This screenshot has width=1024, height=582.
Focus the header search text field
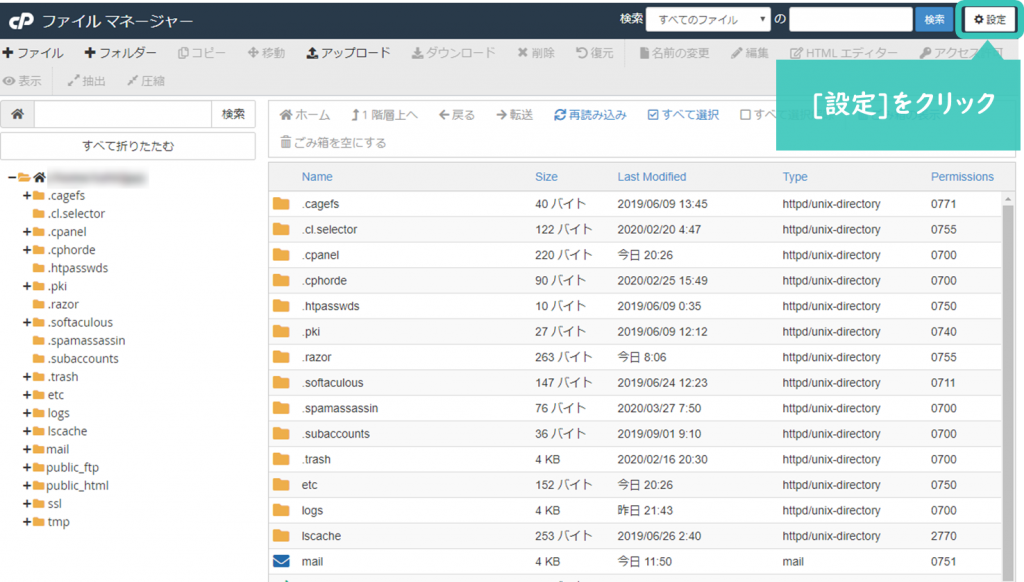[x=850, y=20]
